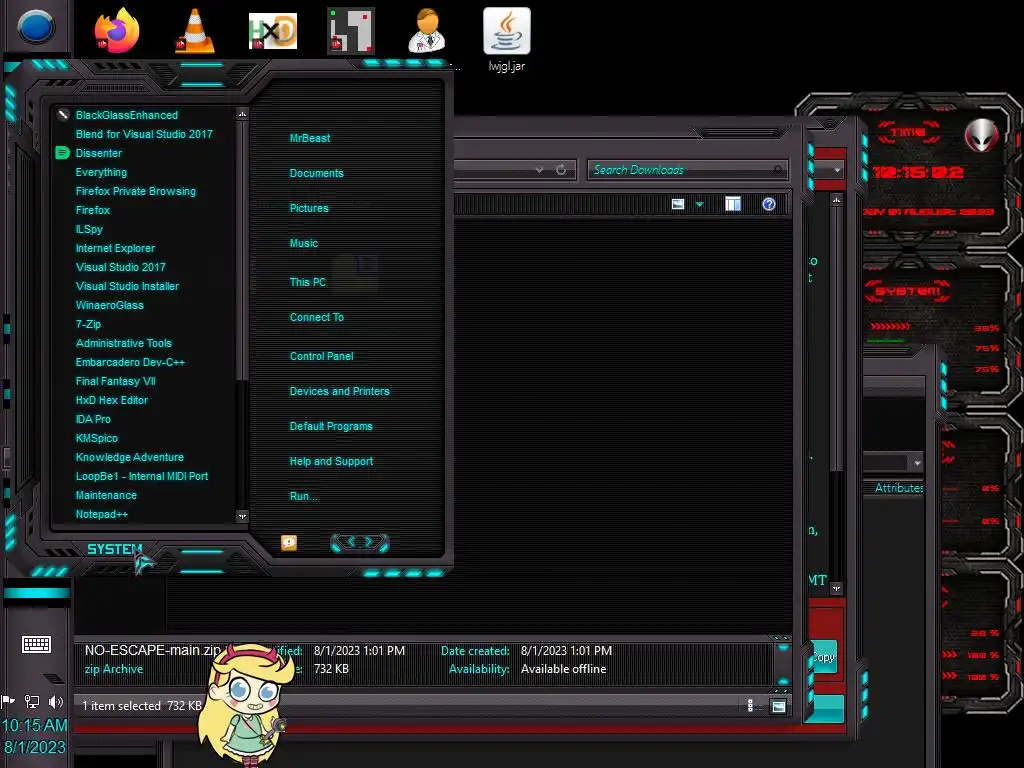Viewport: 1024px width, 768px height.
Task: Click the green Dissenter icon in the list
Action: [x=63, y=153]
